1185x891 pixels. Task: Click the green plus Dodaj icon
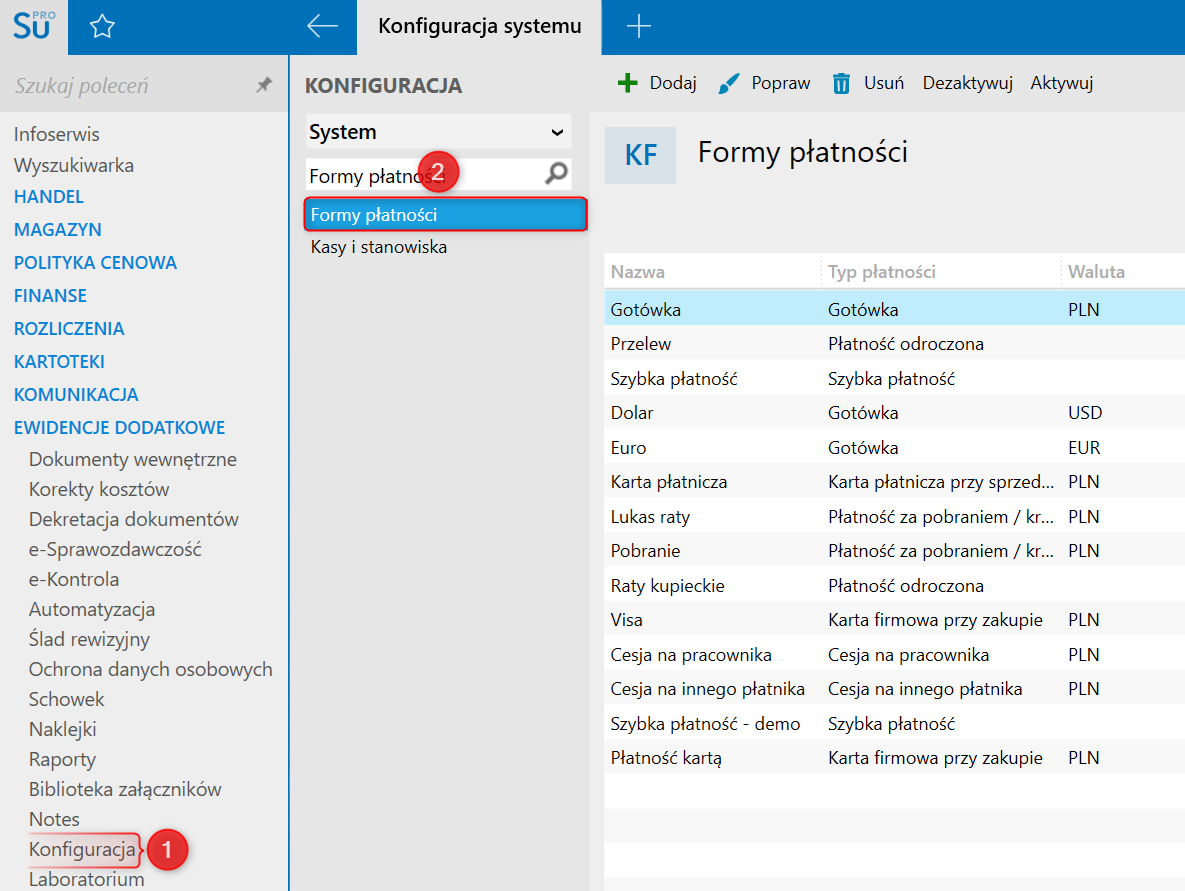[x=627, y=83]
